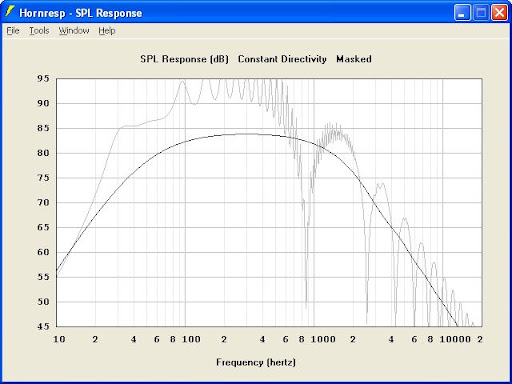This screenshot has height=384, width=512.
Task: Click the 45 dB y-axis label
Action: coord(43,326)
